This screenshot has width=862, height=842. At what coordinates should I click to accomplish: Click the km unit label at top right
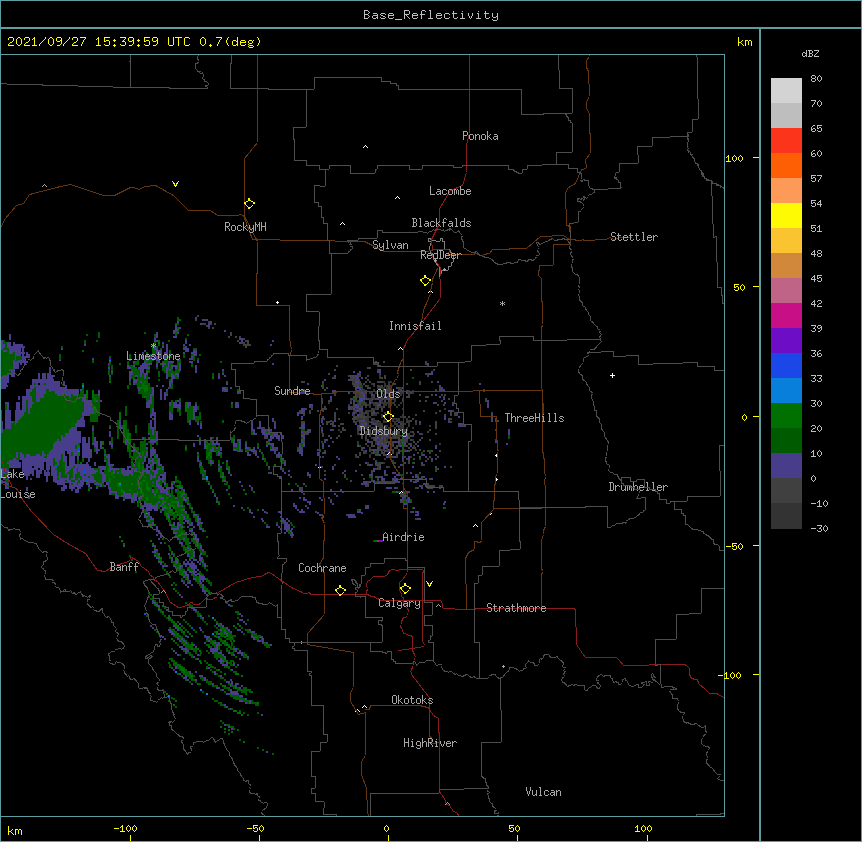tap(744, 42)
